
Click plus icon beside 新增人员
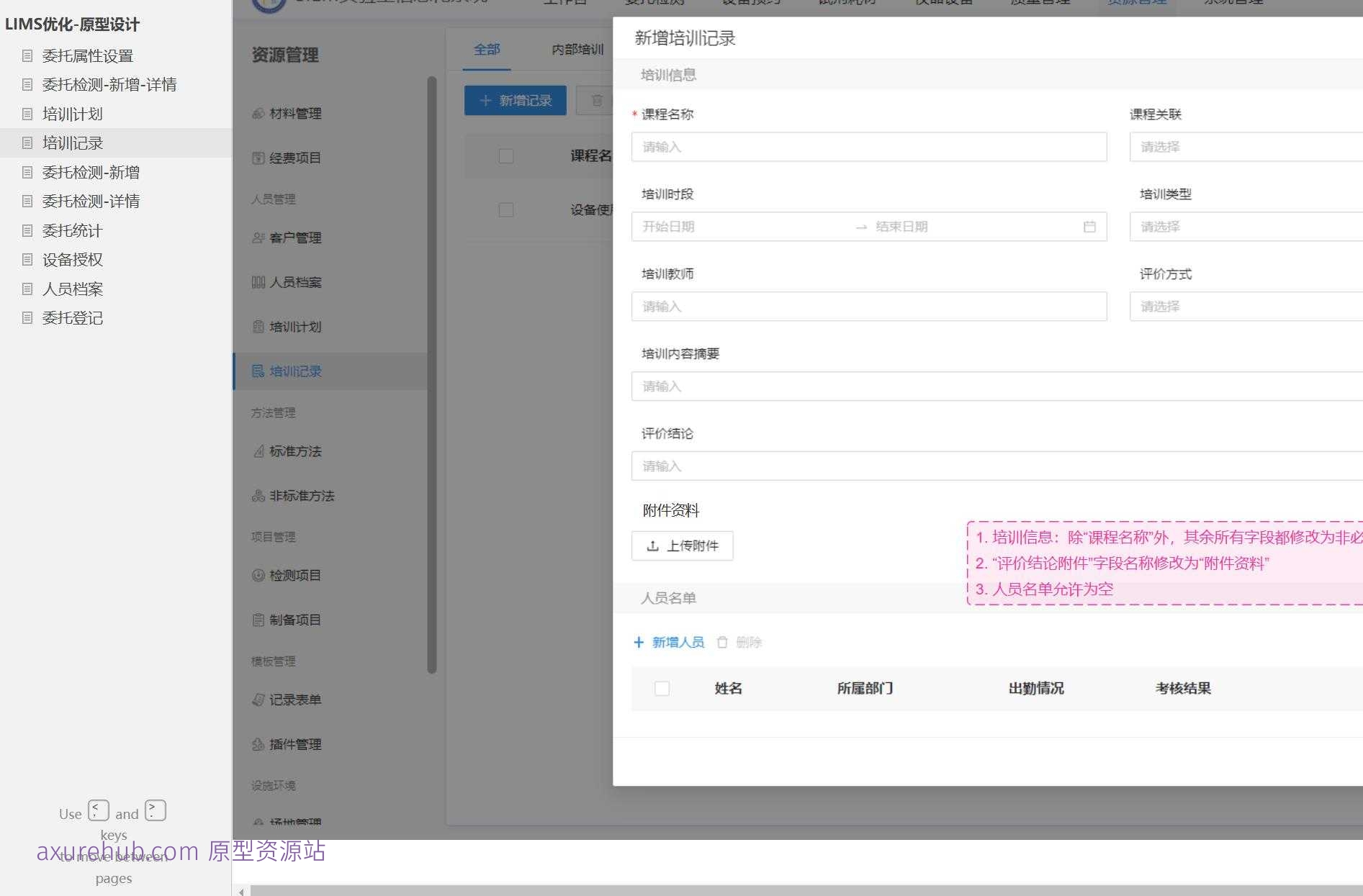[x=639, y=642]
